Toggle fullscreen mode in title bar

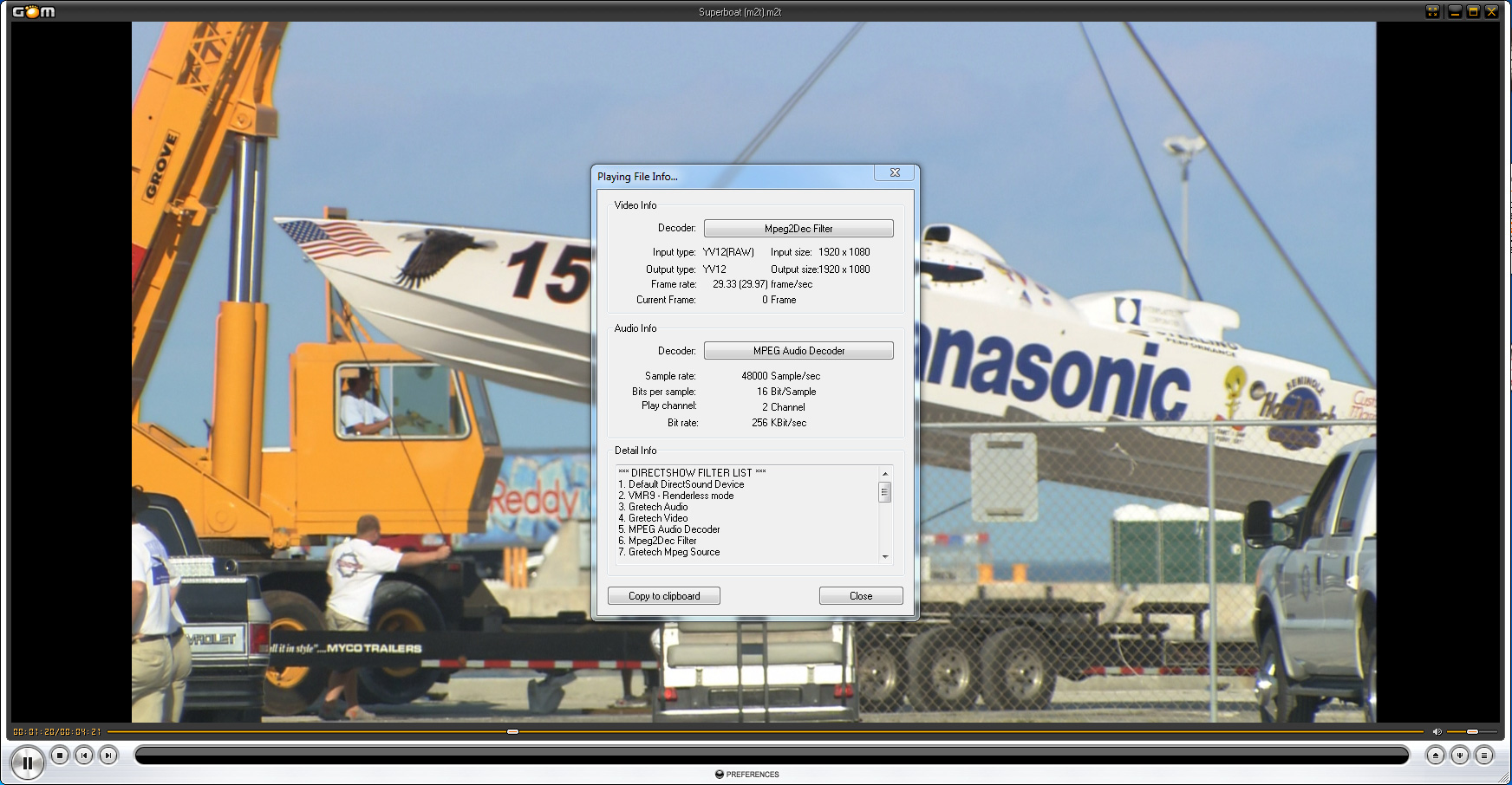(1432, 11)
